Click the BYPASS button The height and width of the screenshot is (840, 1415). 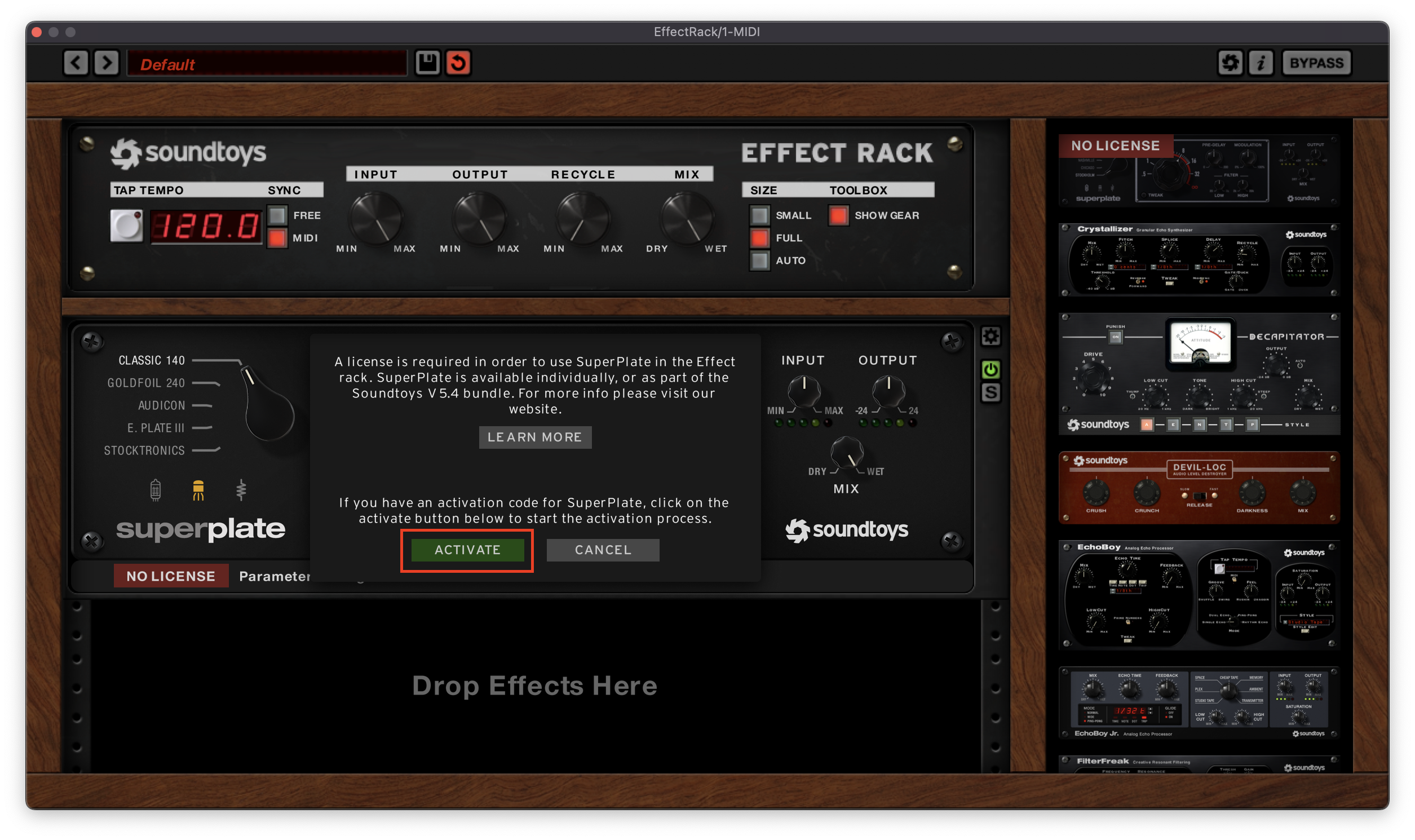tap(1316, 63)
